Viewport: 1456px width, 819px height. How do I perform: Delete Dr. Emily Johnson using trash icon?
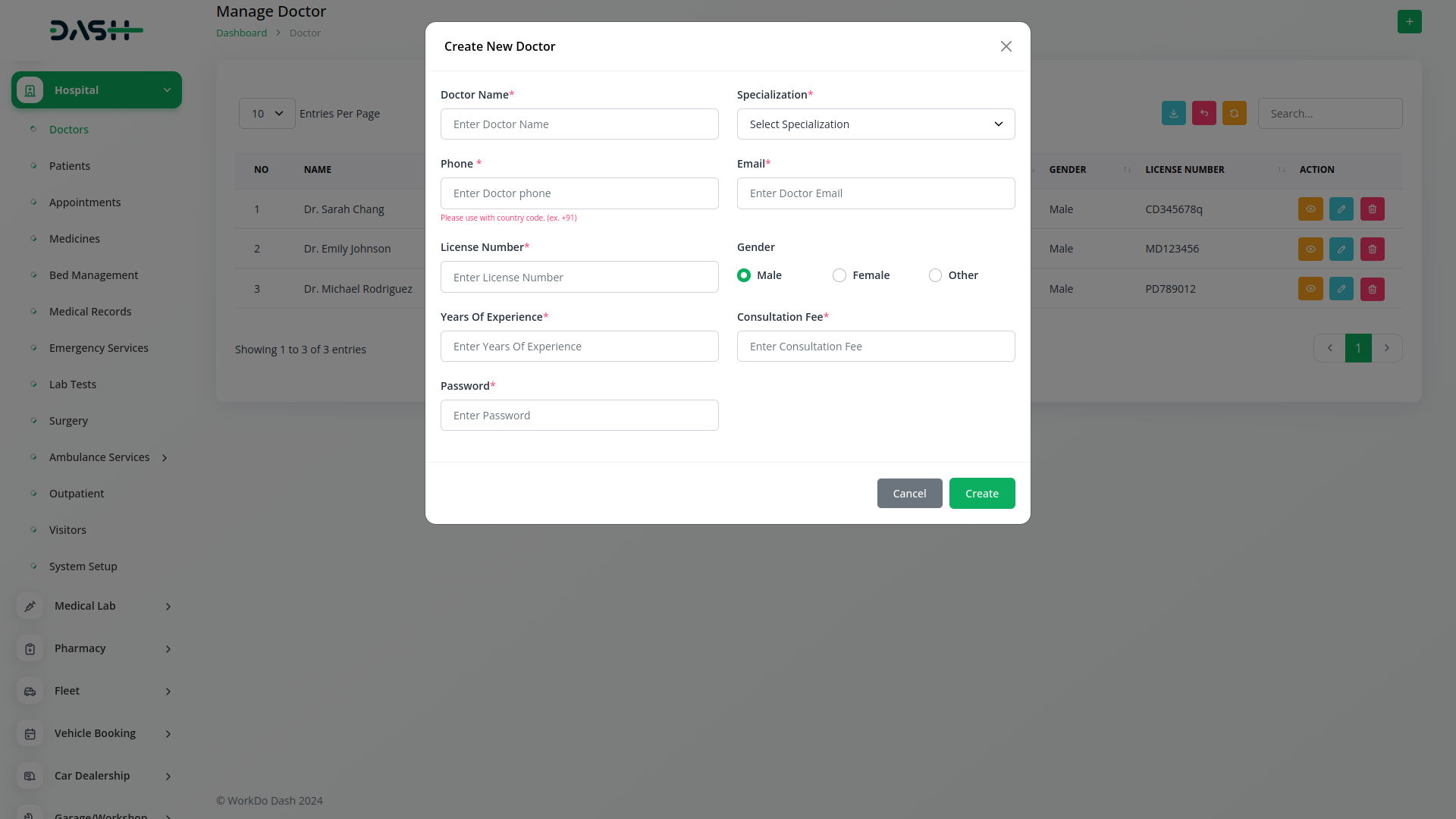[1372, 249]
